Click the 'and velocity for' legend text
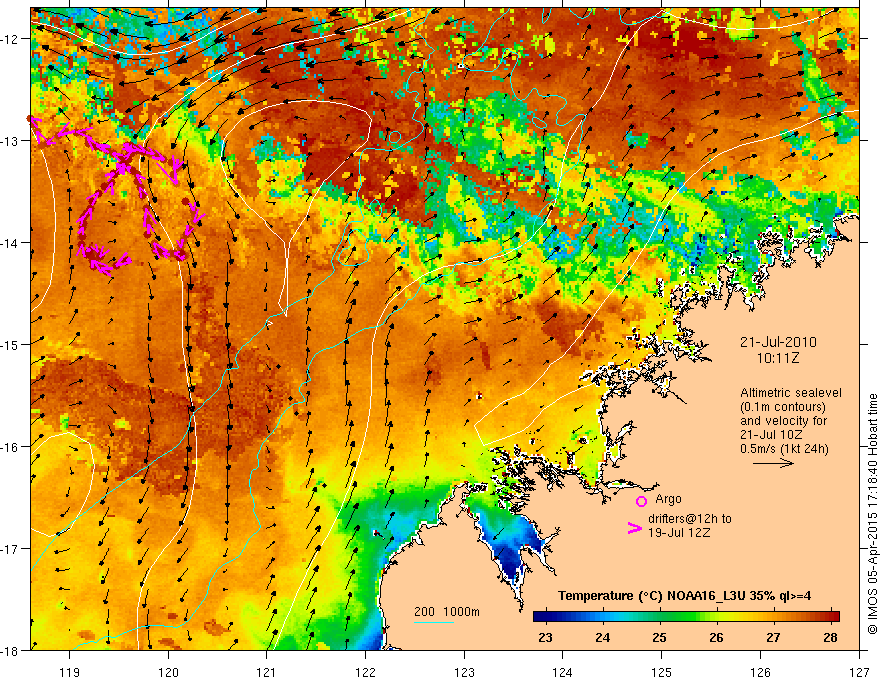880x680 pixels. pyautogui.click(x=783, y=421)
